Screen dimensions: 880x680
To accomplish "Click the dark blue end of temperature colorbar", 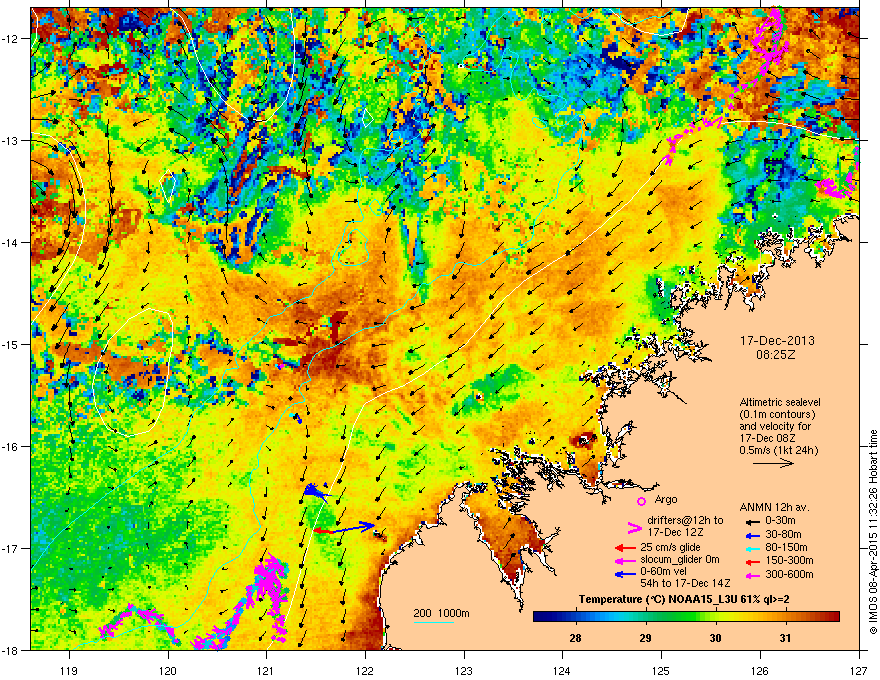I will pyautogui.click(x=542, y=617).
